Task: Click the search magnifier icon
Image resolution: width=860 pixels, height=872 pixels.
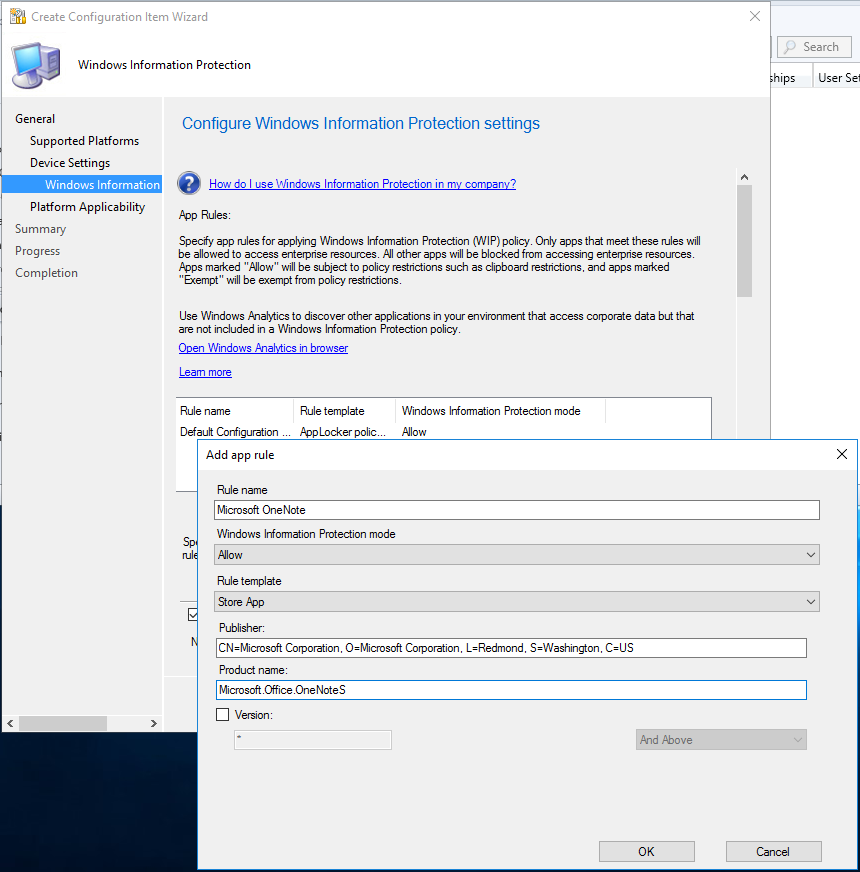Action: coord(790,47)
